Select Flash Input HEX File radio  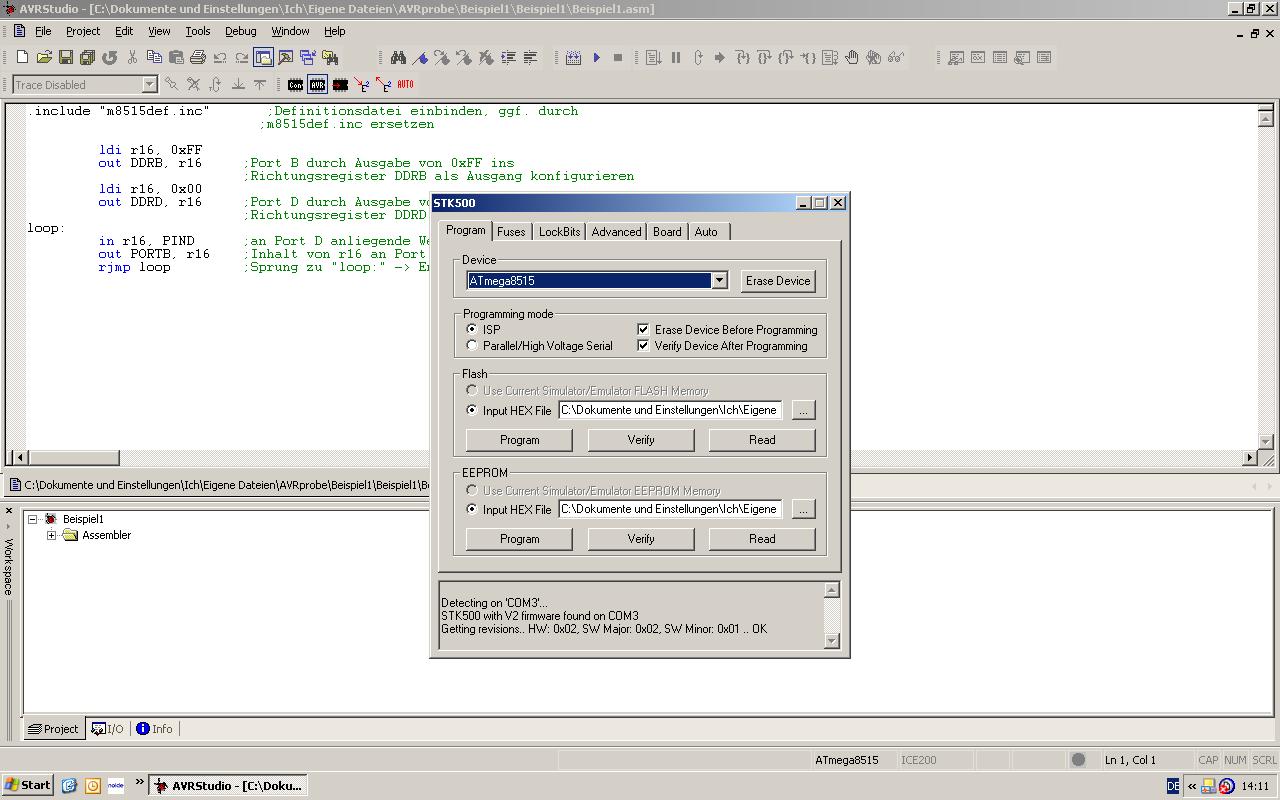(472, 410)
